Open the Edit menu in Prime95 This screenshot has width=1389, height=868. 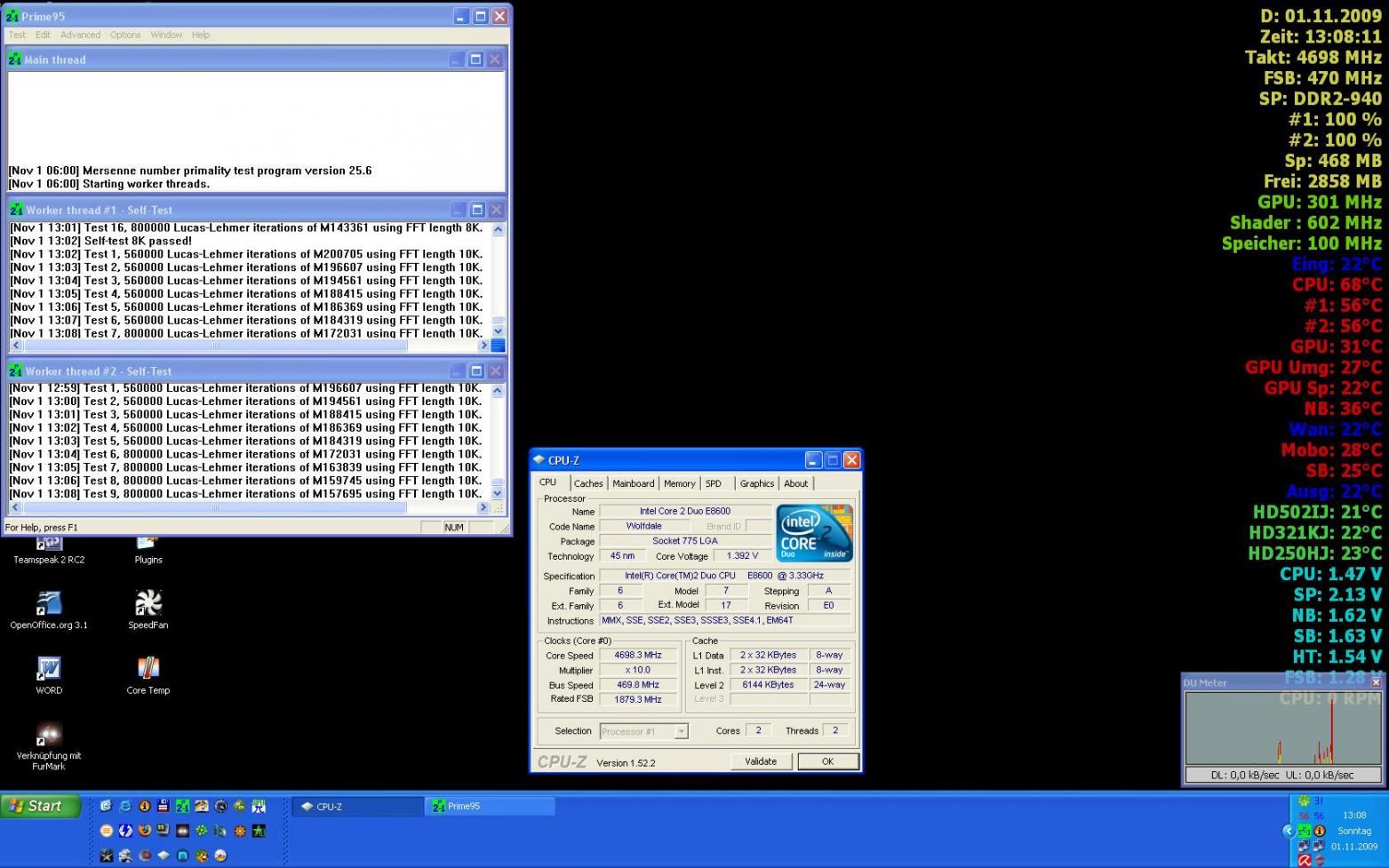[x=43, y=35]
